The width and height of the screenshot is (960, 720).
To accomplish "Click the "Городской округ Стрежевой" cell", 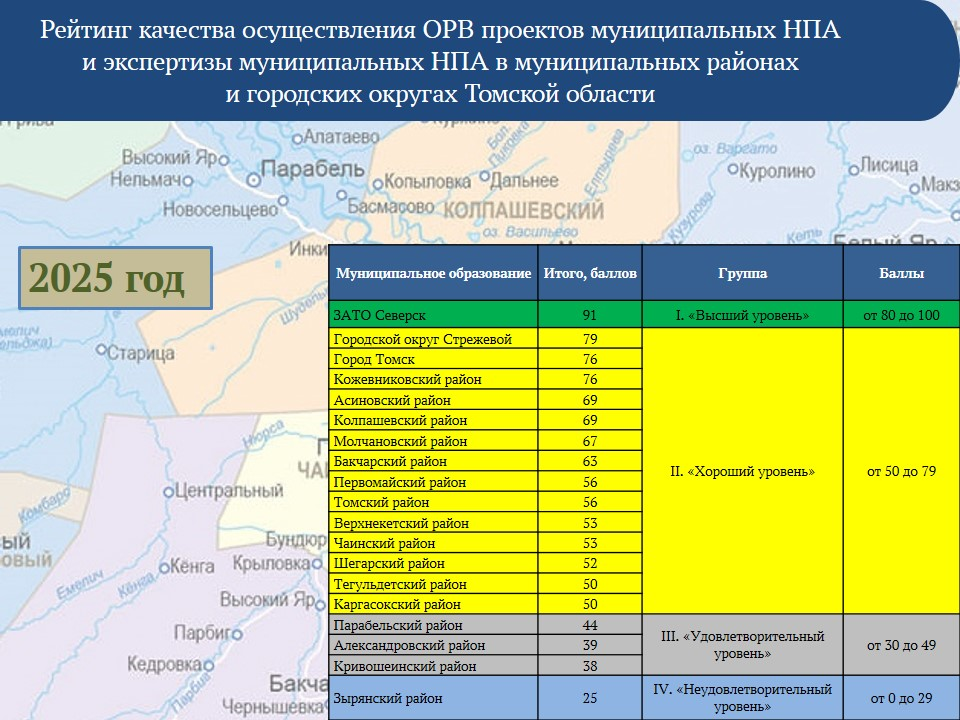I will coord(433,339).
